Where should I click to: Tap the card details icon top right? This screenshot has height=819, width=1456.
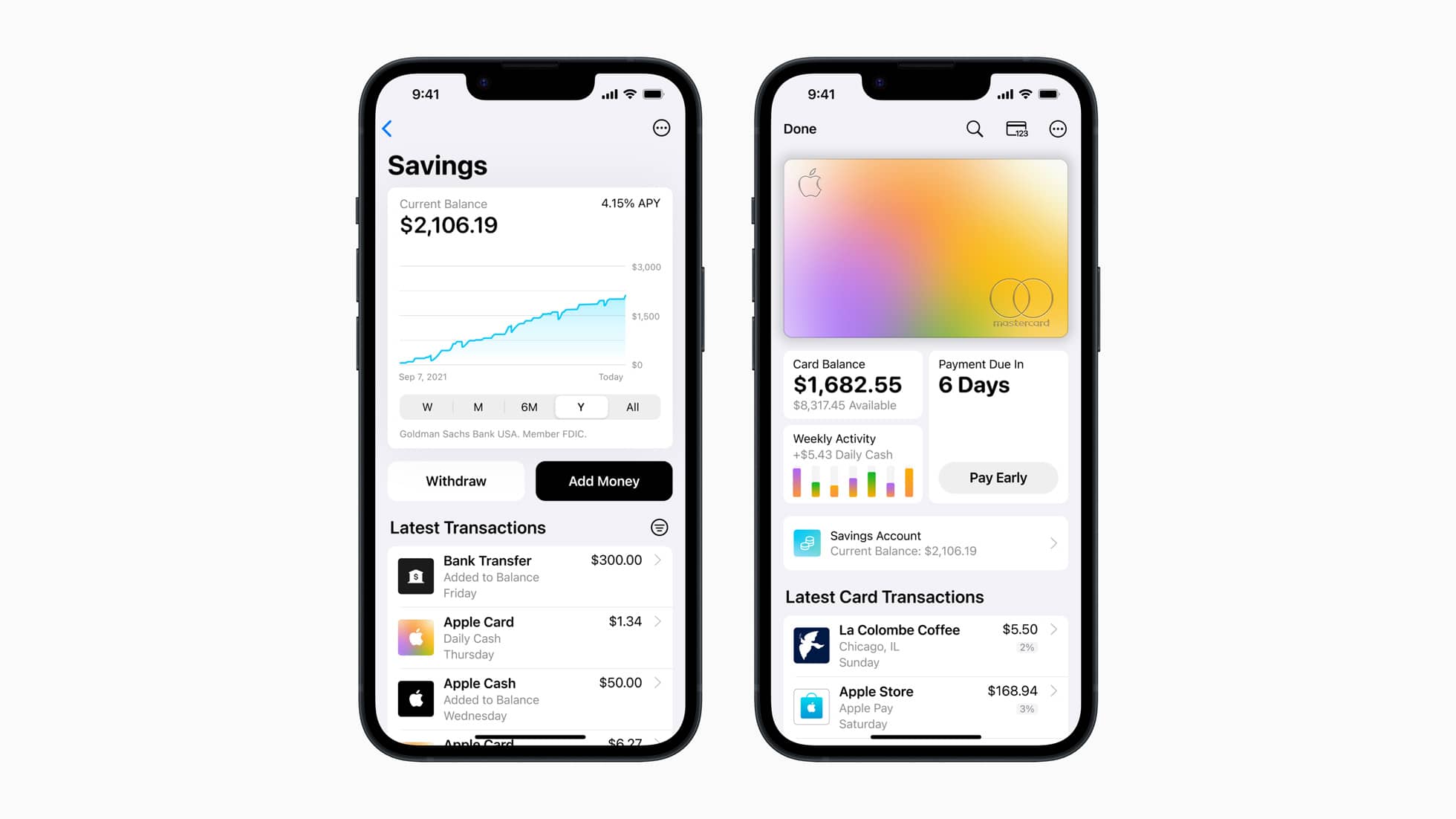click(1017, 128)
